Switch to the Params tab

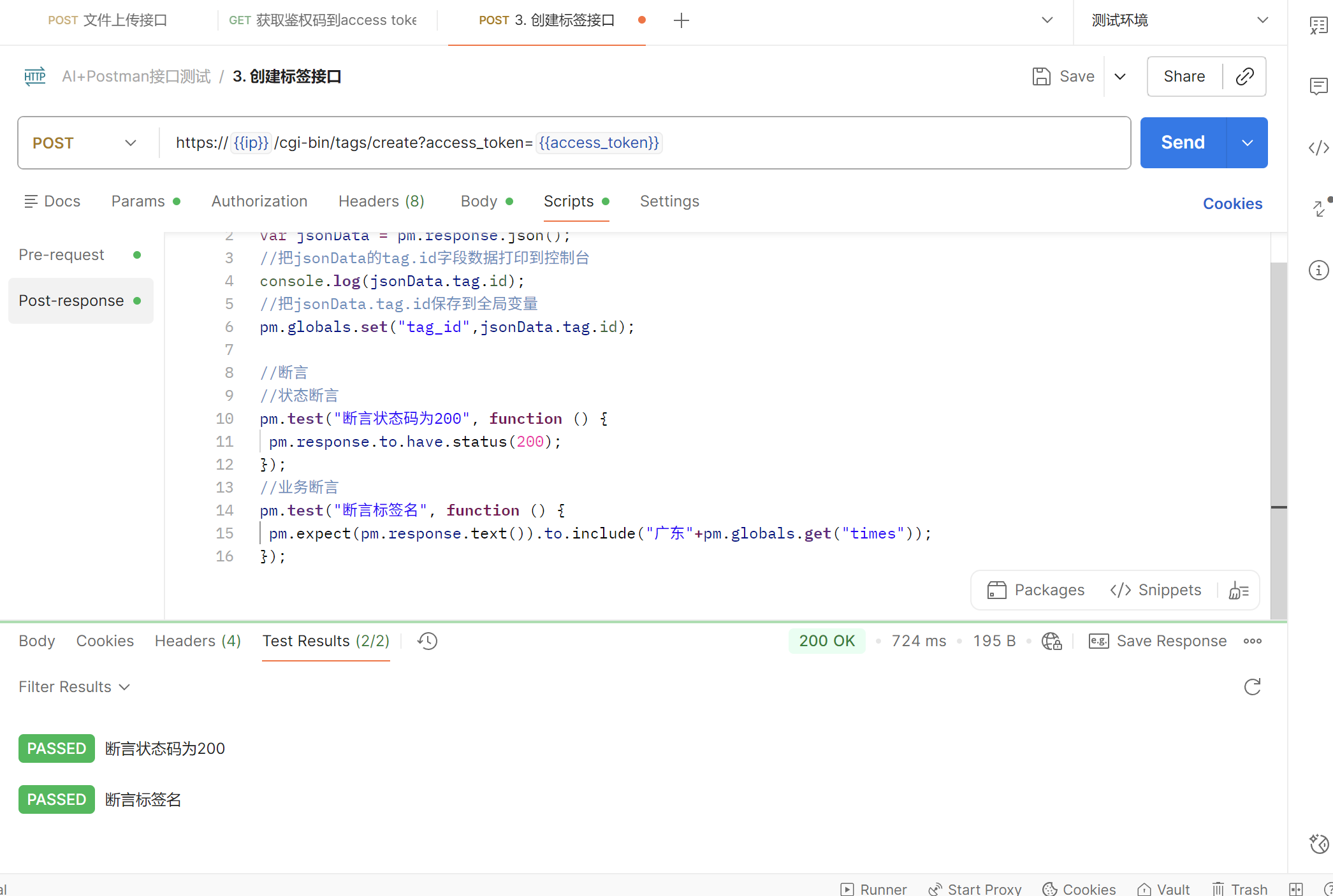click(x=145, y=201)
